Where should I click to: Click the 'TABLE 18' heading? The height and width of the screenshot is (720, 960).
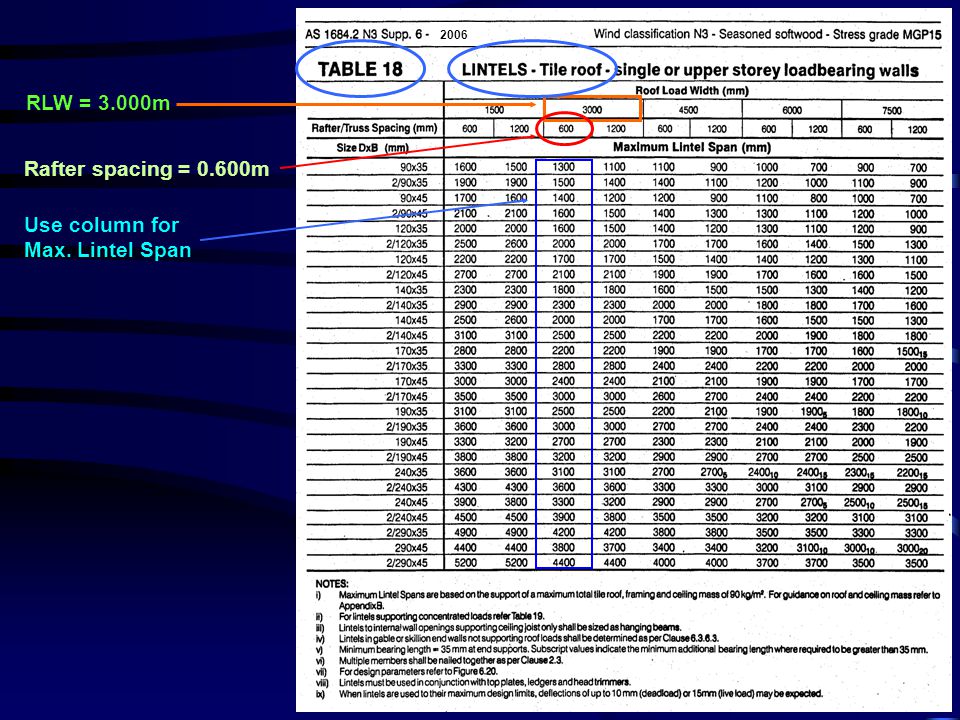[x=360, y=69]
